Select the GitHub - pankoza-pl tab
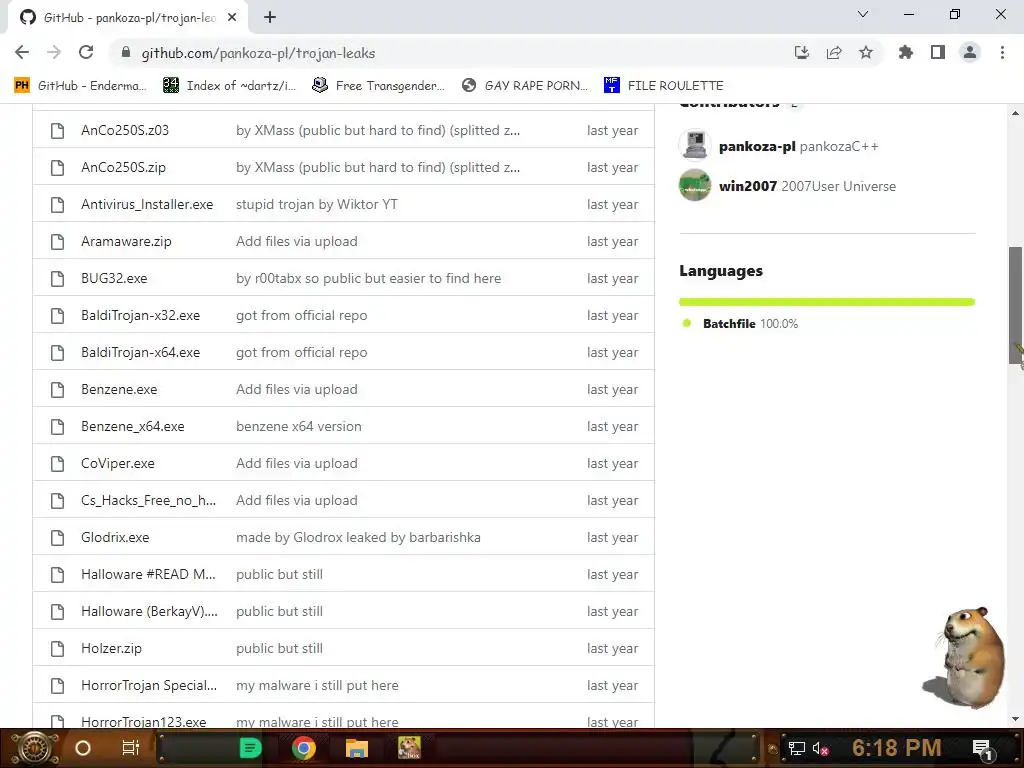Image resolution: width=1024 pixels, height=768 pixels. 128,18
